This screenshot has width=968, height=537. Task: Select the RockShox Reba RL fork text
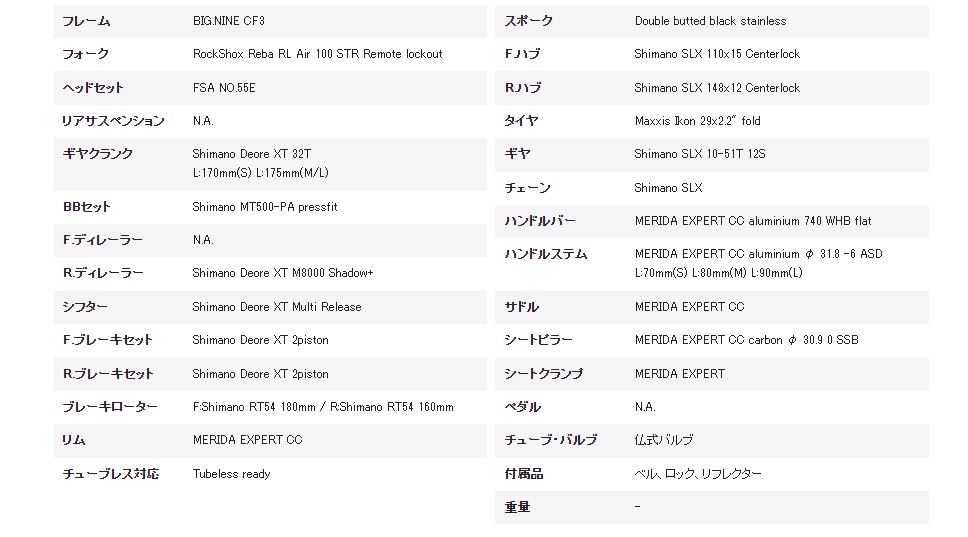pos(317,54)
